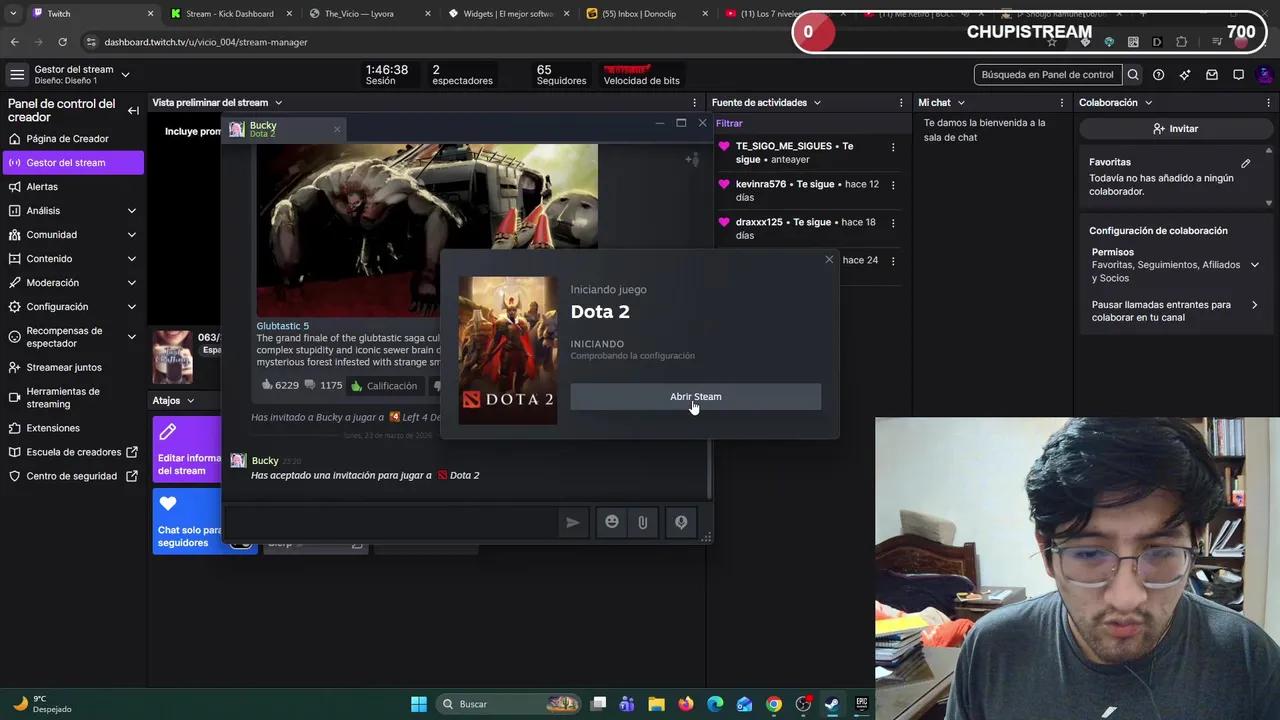Open the Twitch inbox icon
The image size is (1280, 720).
click(1212, 75)
